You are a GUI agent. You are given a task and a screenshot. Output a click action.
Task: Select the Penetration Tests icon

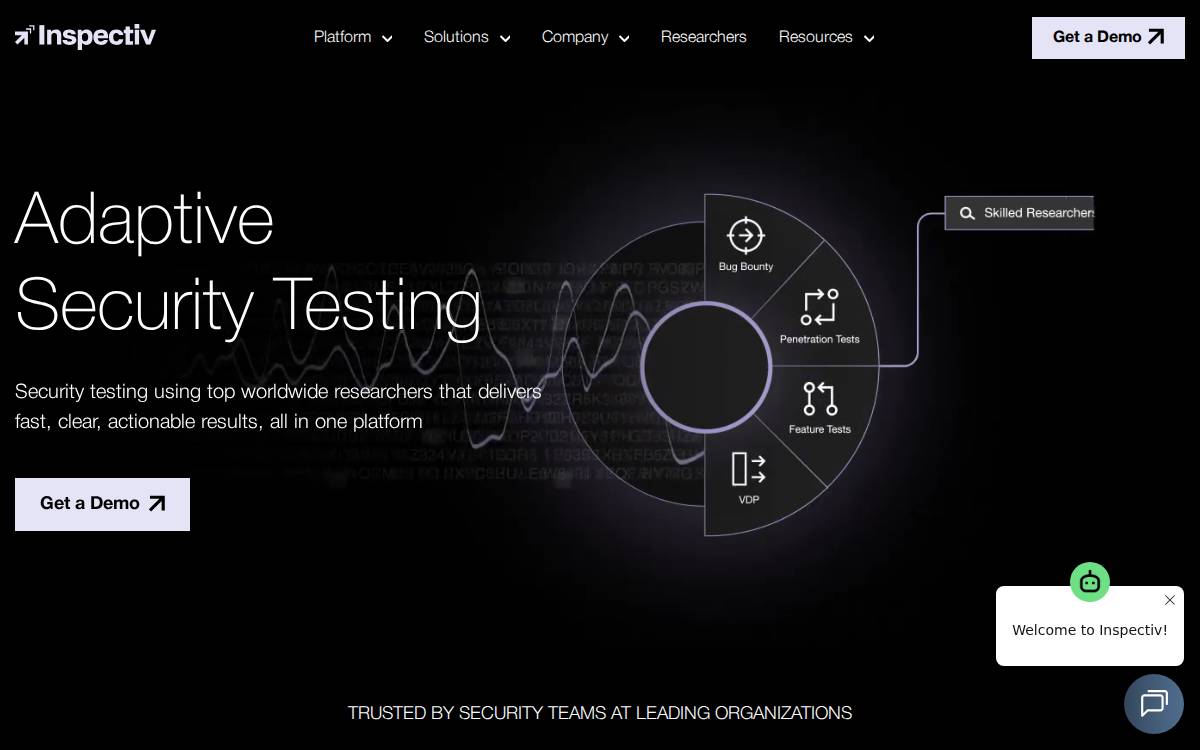820,307
